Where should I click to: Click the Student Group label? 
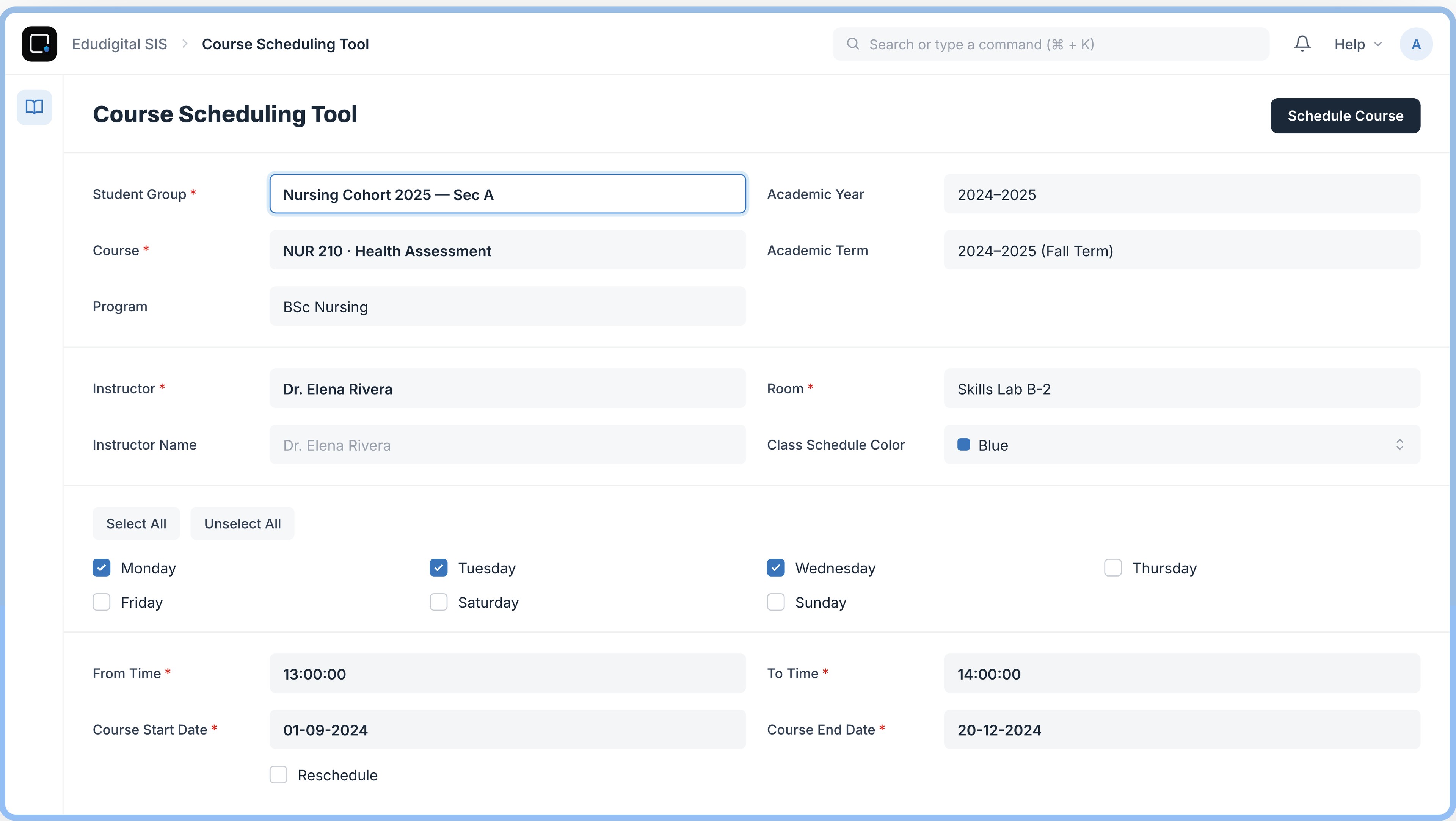(x=140, y=194)
